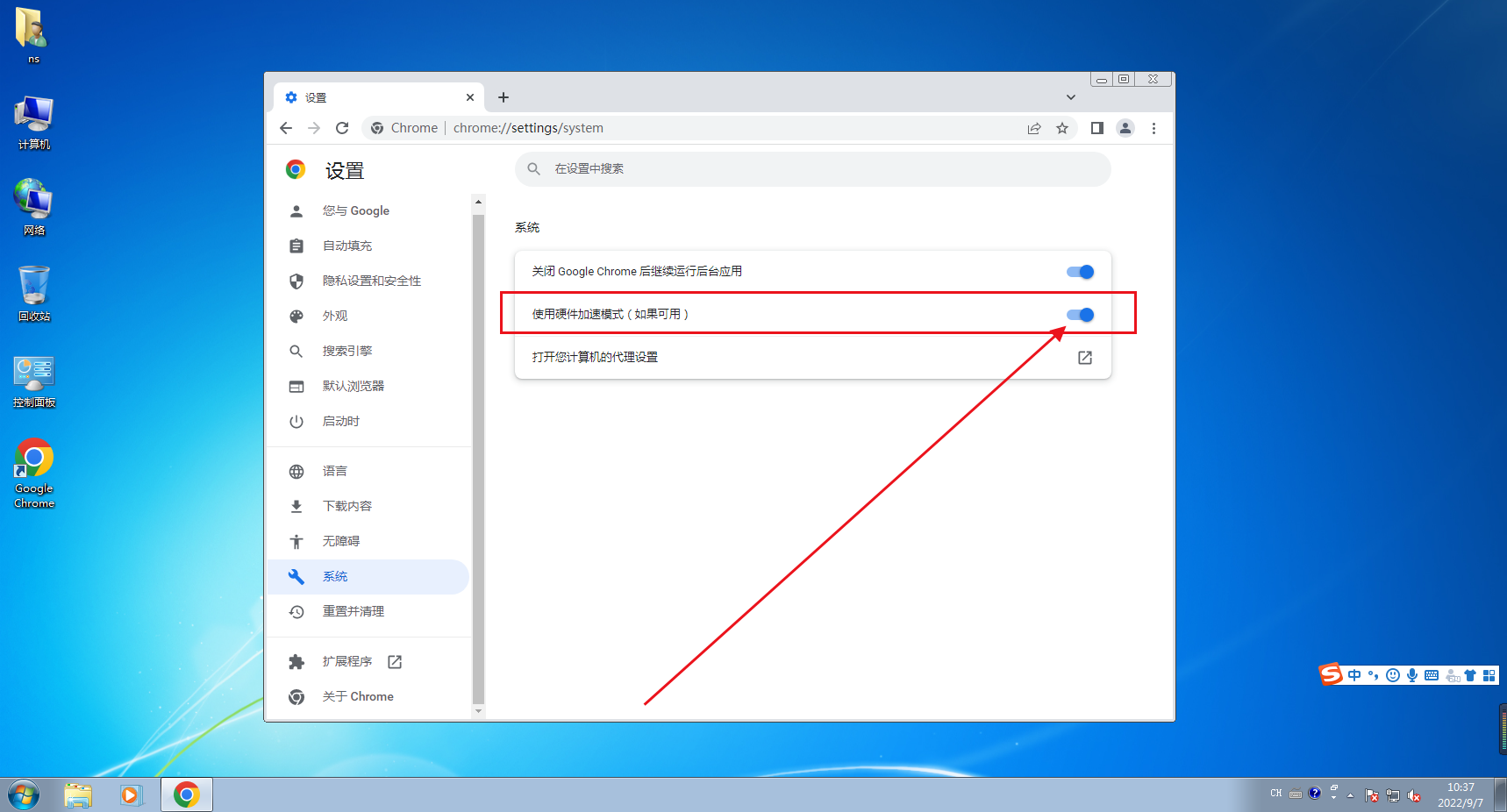1507x812 pixels.
Task: Select the 计算机 desktop icon
Action: coord(33,123)
